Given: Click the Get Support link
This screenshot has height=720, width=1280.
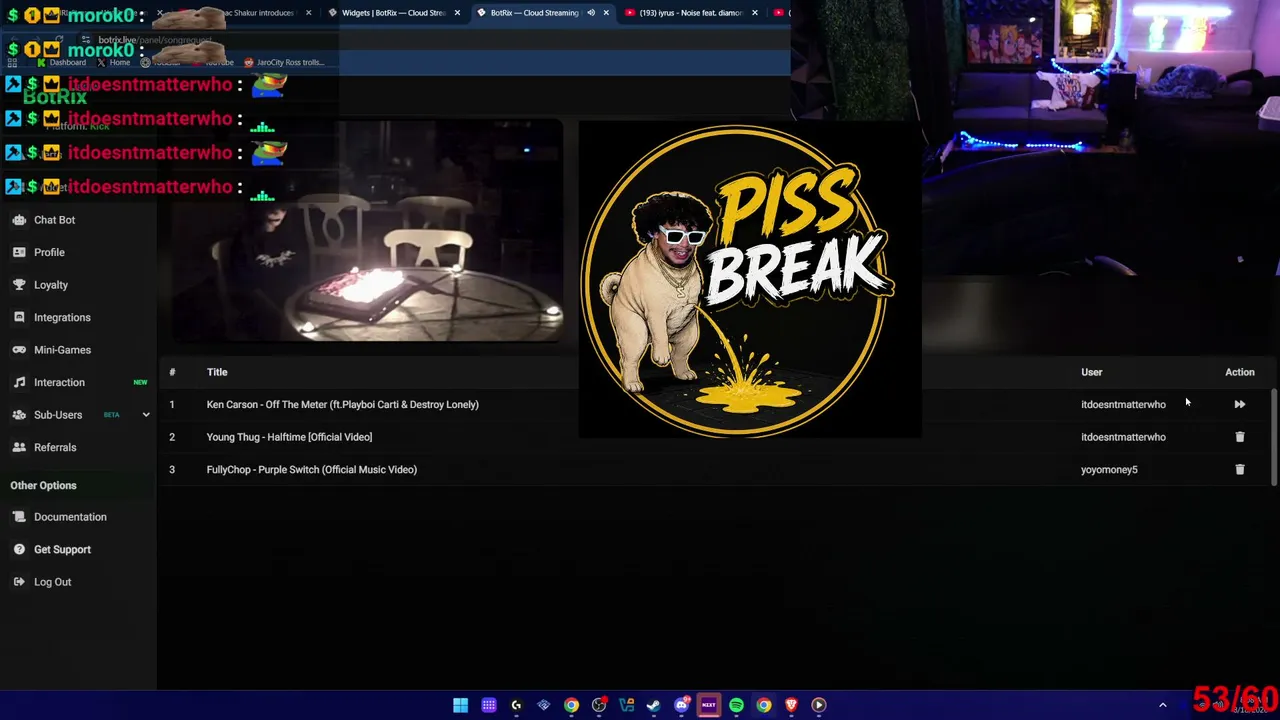Looking at the screenshot, I should [x=62, y=549].
